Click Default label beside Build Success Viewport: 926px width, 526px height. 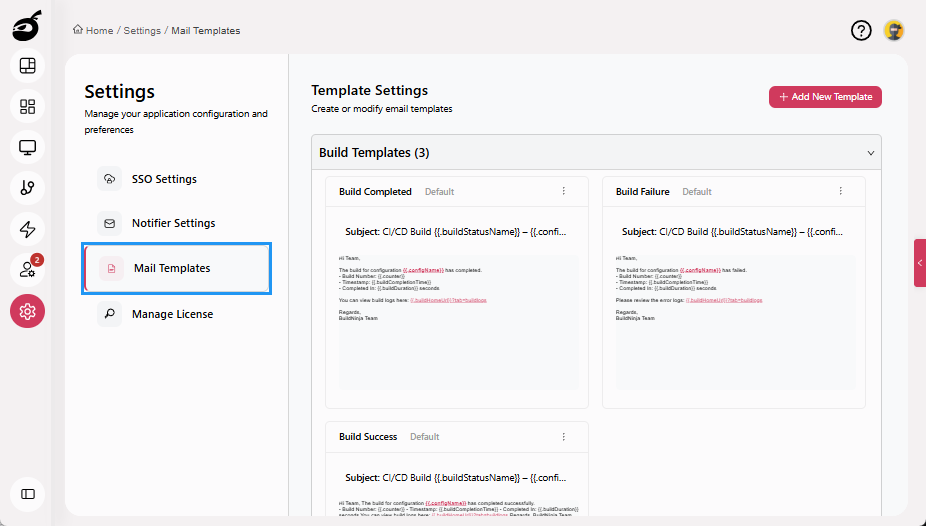[425, 437]
